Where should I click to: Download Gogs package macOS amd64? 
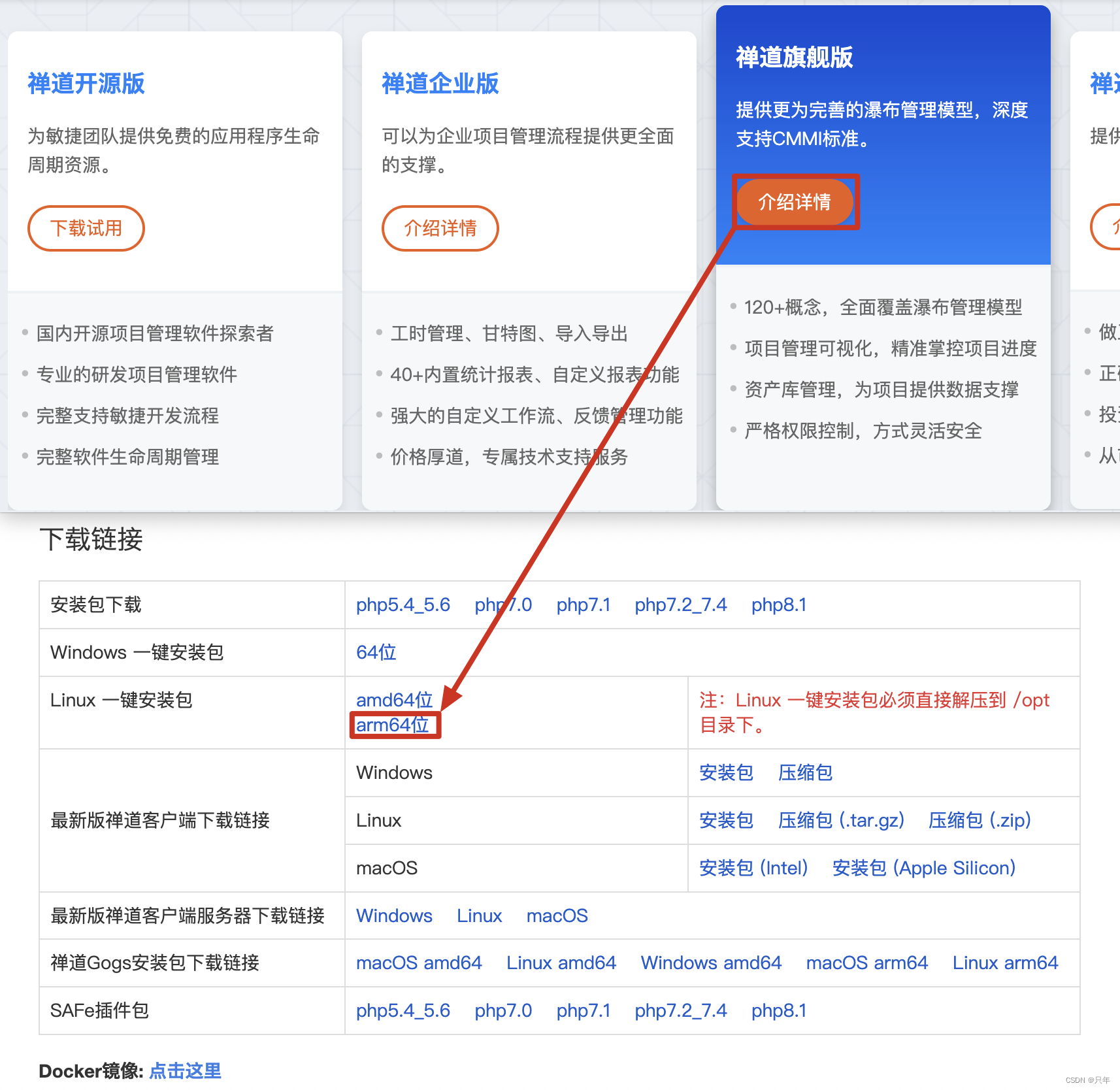(x=420, y=963)
